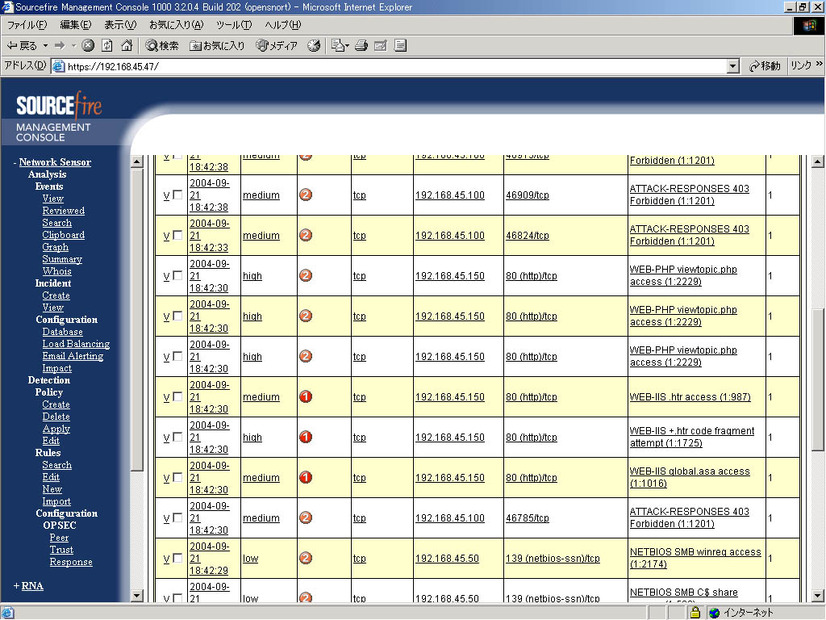Click impact flag 1 for WEB-IIS .htr access row

306,397
